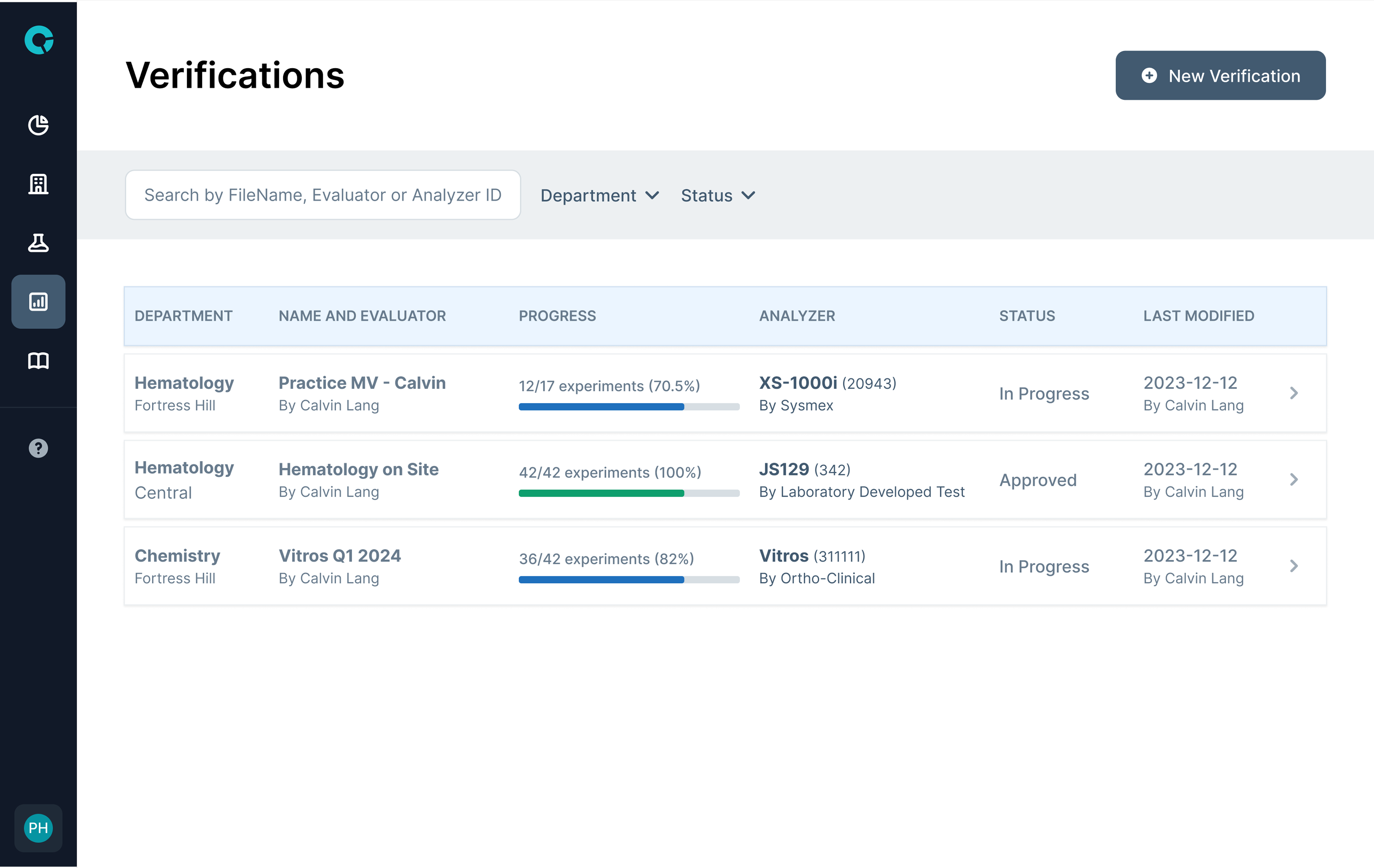Image resolution: width=1374 pixels, height=868 pixels.
Task: Open the pie chart dashboard icon
Action: pos(38,125)
